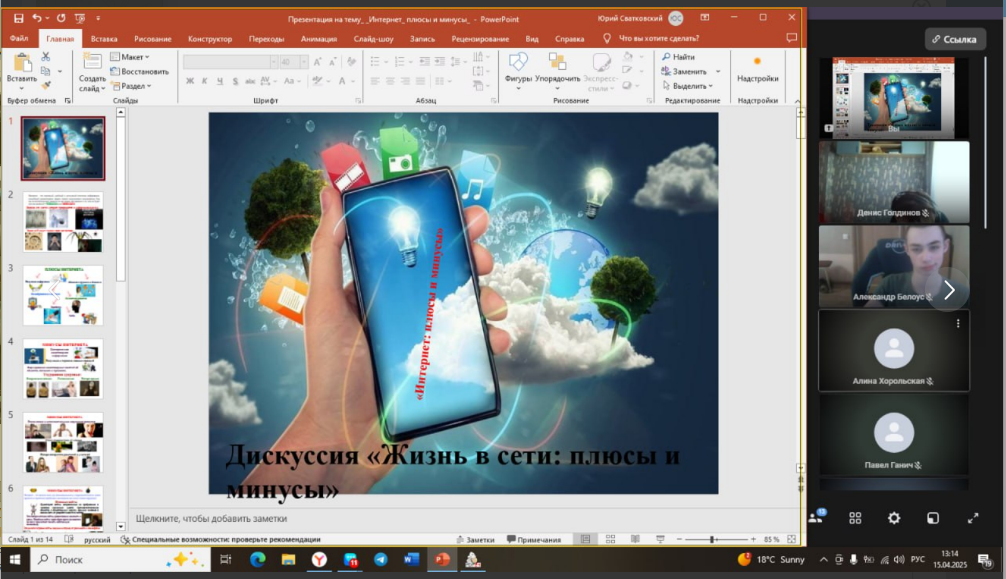Image resolution: width=1006 pixels, height=579 pixels.
Task: Switch to slide sorter view in status bar
Action: pos(610,539)
